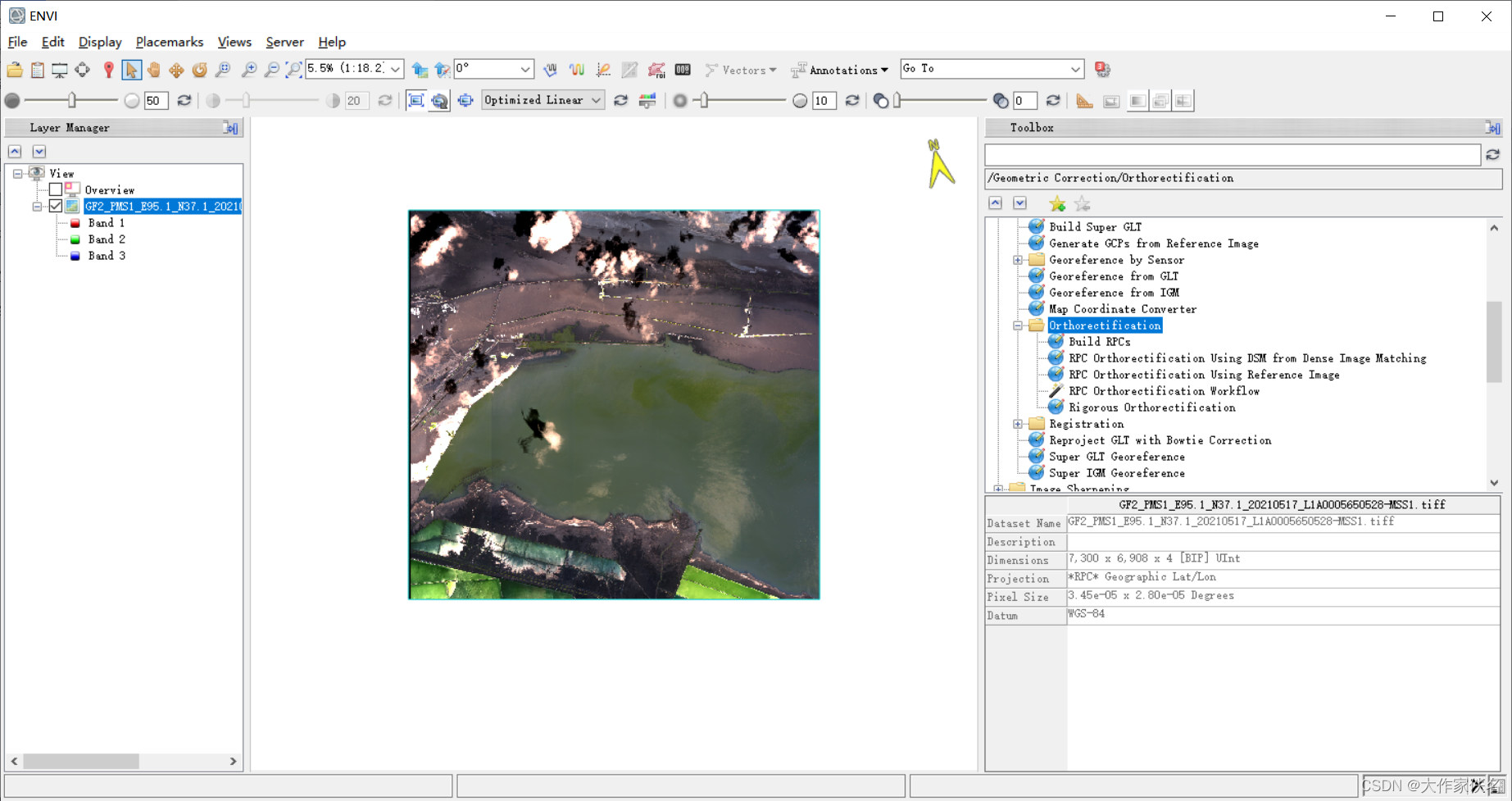Add tool to favorites with yellow star

[x=1057, y=203]
